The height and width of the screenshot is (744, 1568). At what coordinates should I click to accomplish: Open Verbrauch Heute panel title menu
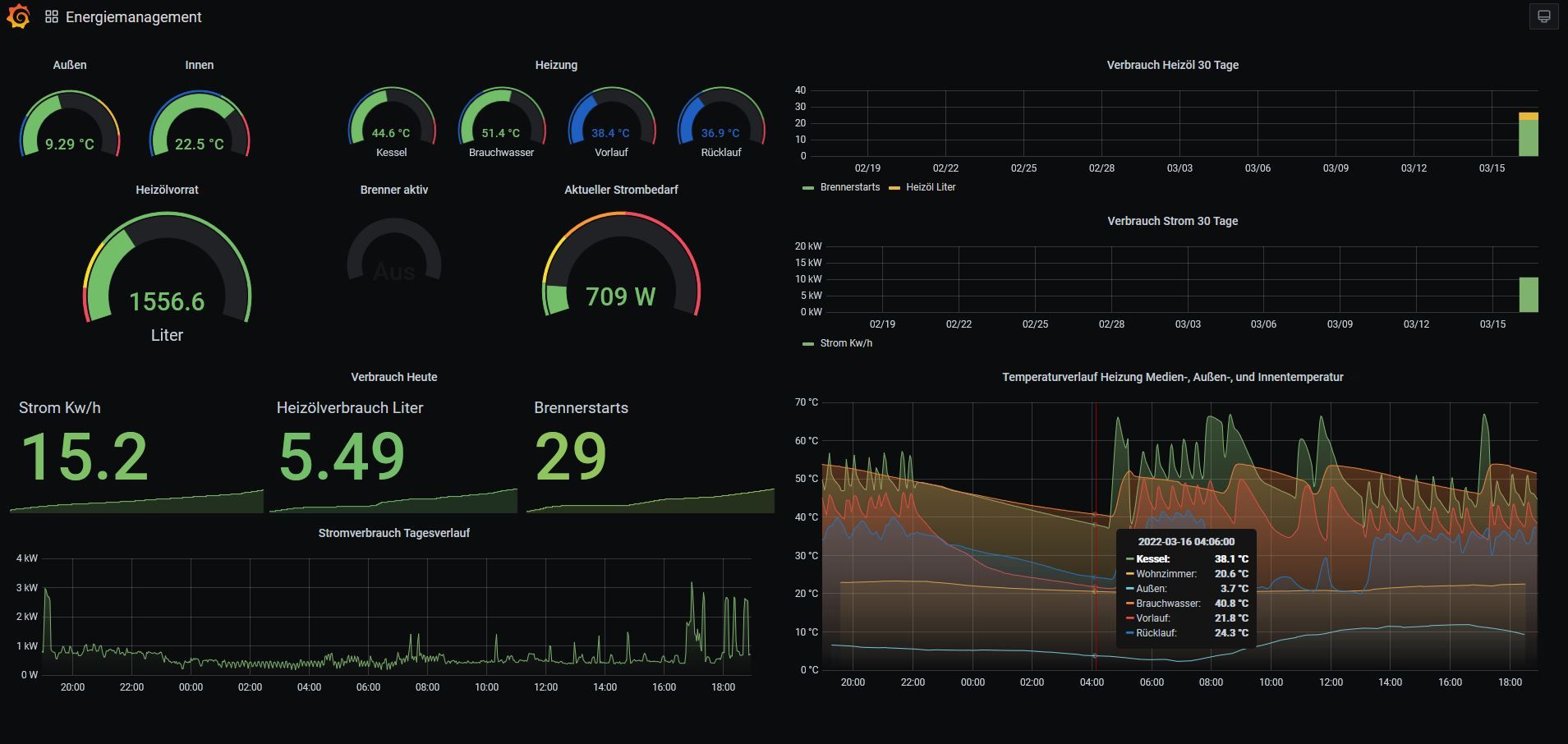point(394,377)
